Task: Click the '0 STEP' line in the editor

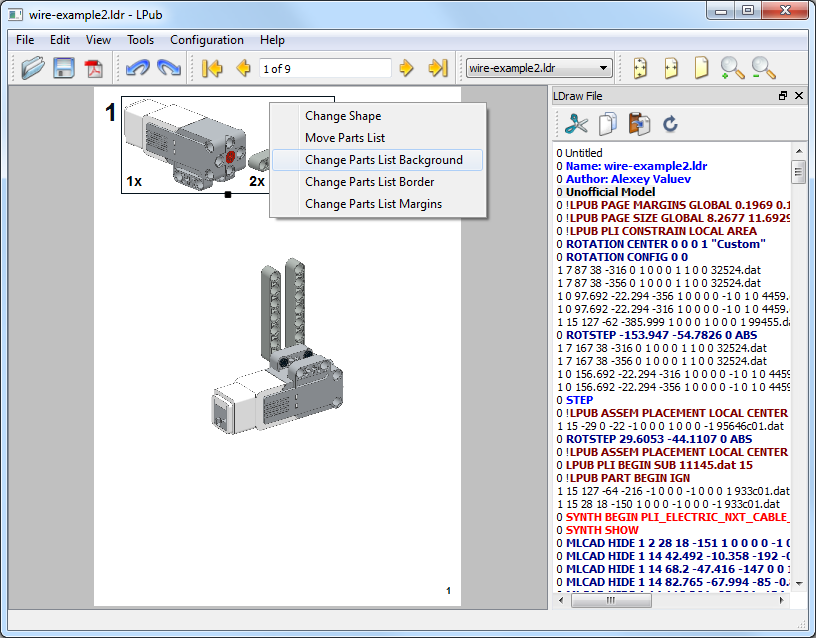Action: [575, 400]
